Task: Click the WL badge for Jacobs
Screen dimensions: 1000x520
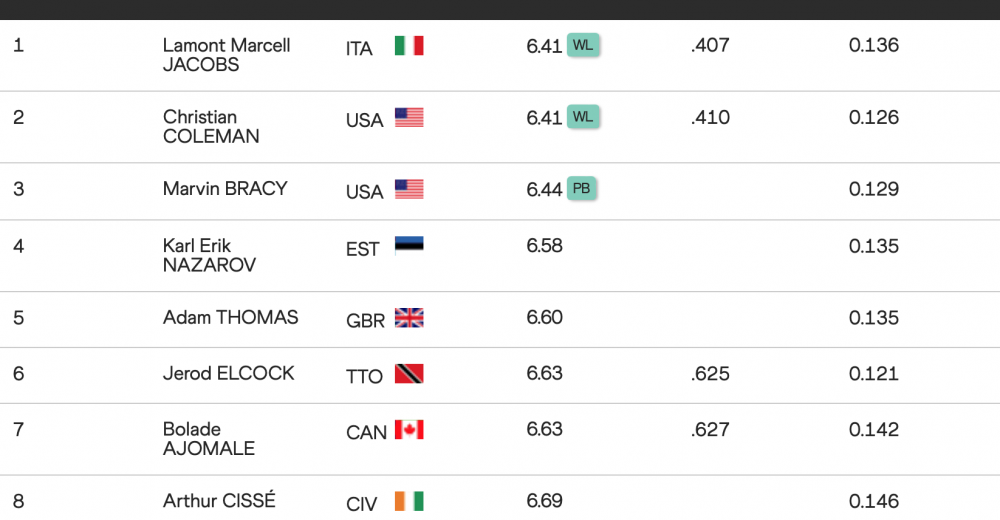Action: 583,45
